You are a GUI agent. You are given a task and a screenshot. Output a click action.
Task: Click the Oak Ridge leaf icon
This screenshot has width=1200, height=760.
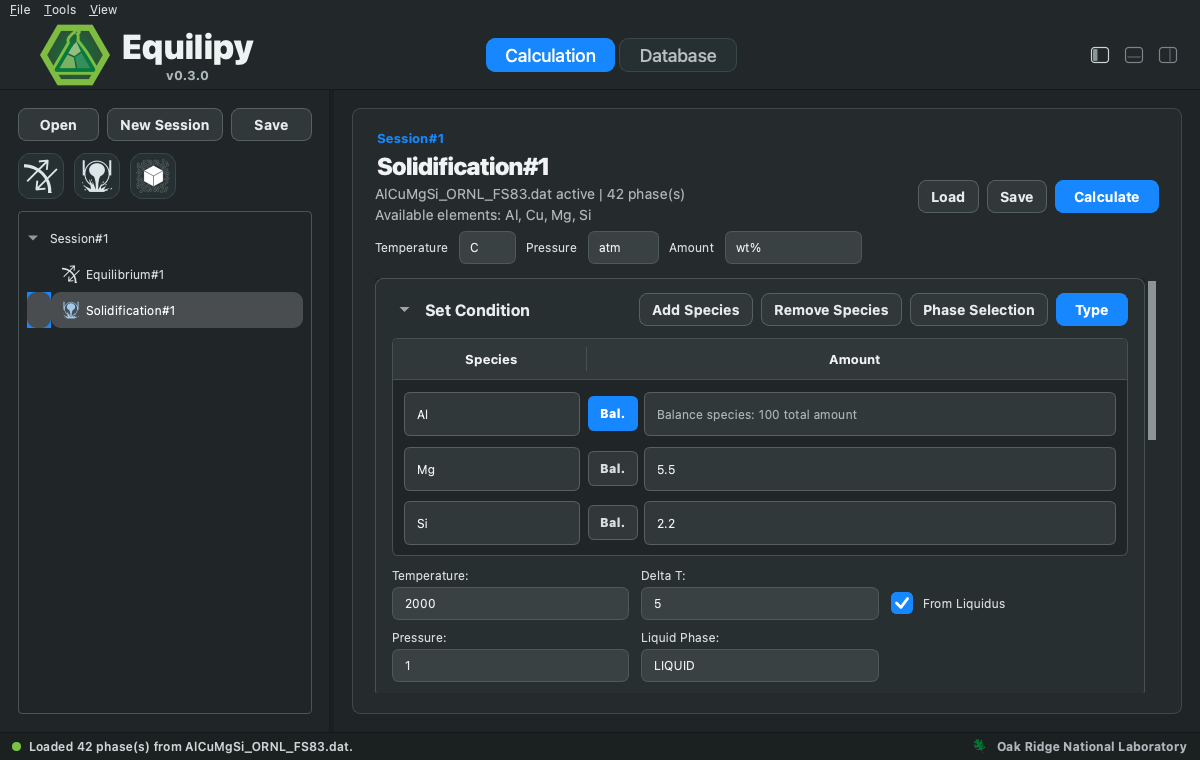coord(980,746)
